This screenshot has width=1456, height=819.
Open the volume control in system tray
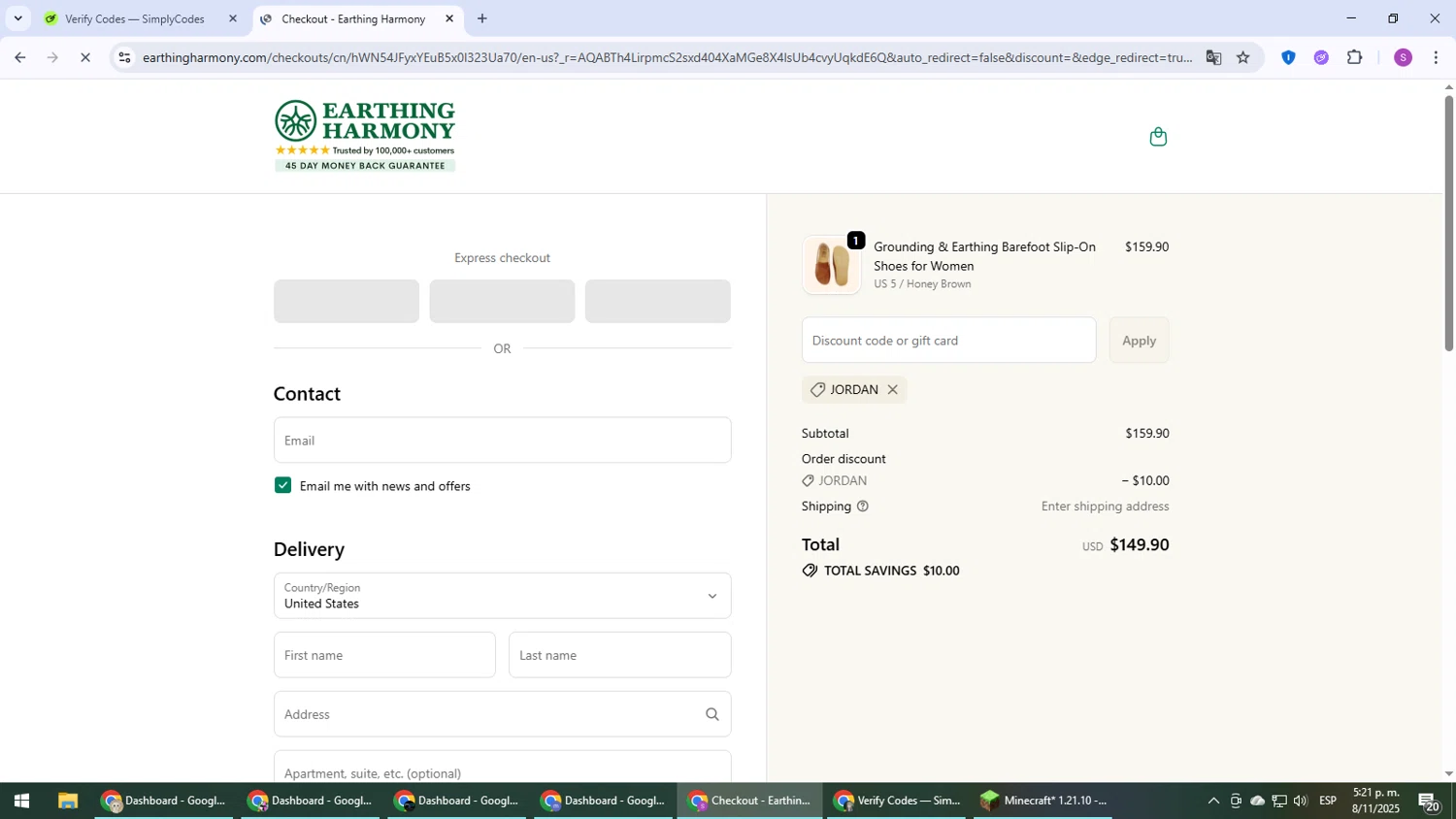point(1301,801)
